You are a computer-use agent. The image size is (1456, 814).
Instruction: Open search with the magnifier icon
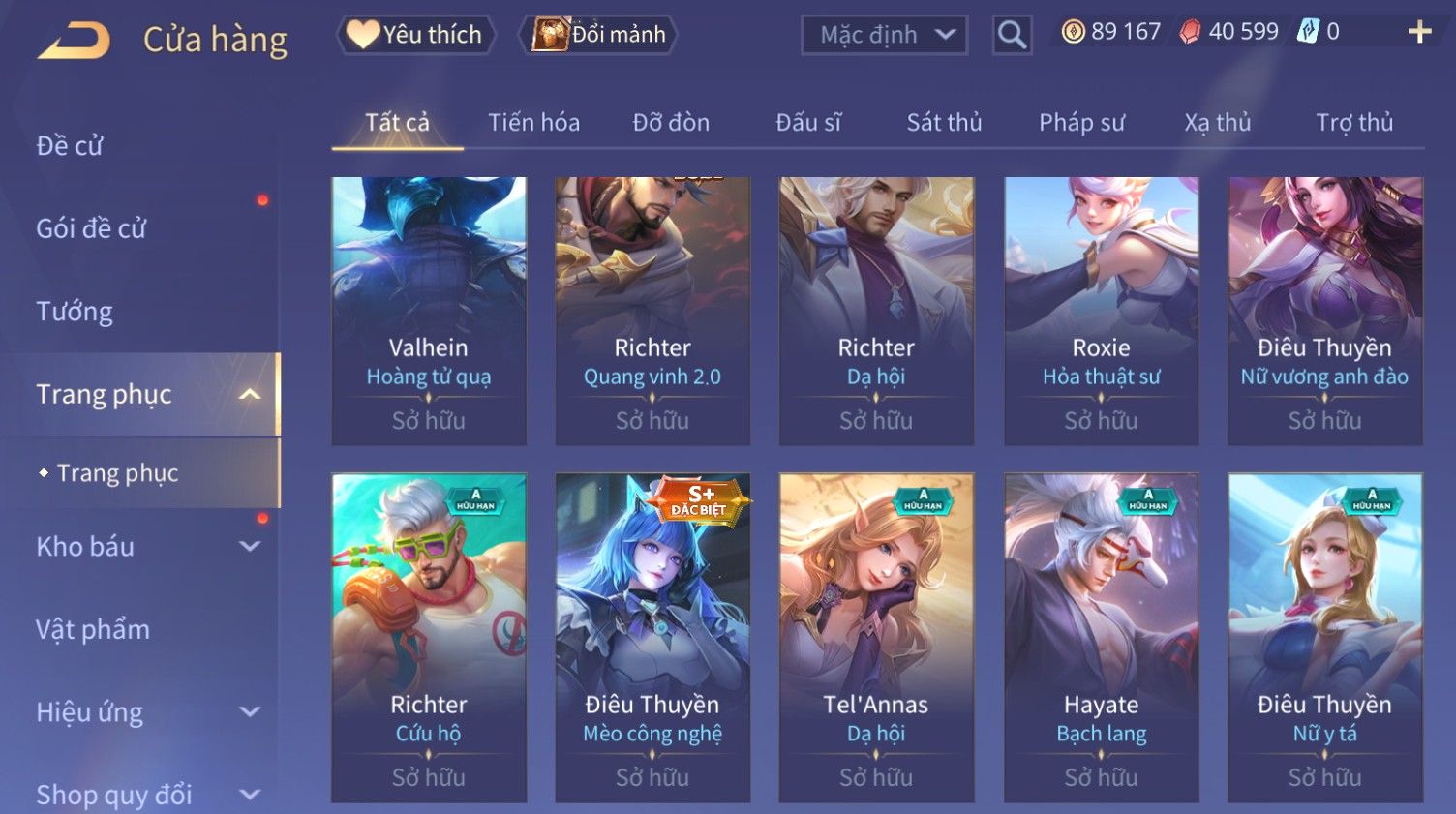coord(1012,35)
